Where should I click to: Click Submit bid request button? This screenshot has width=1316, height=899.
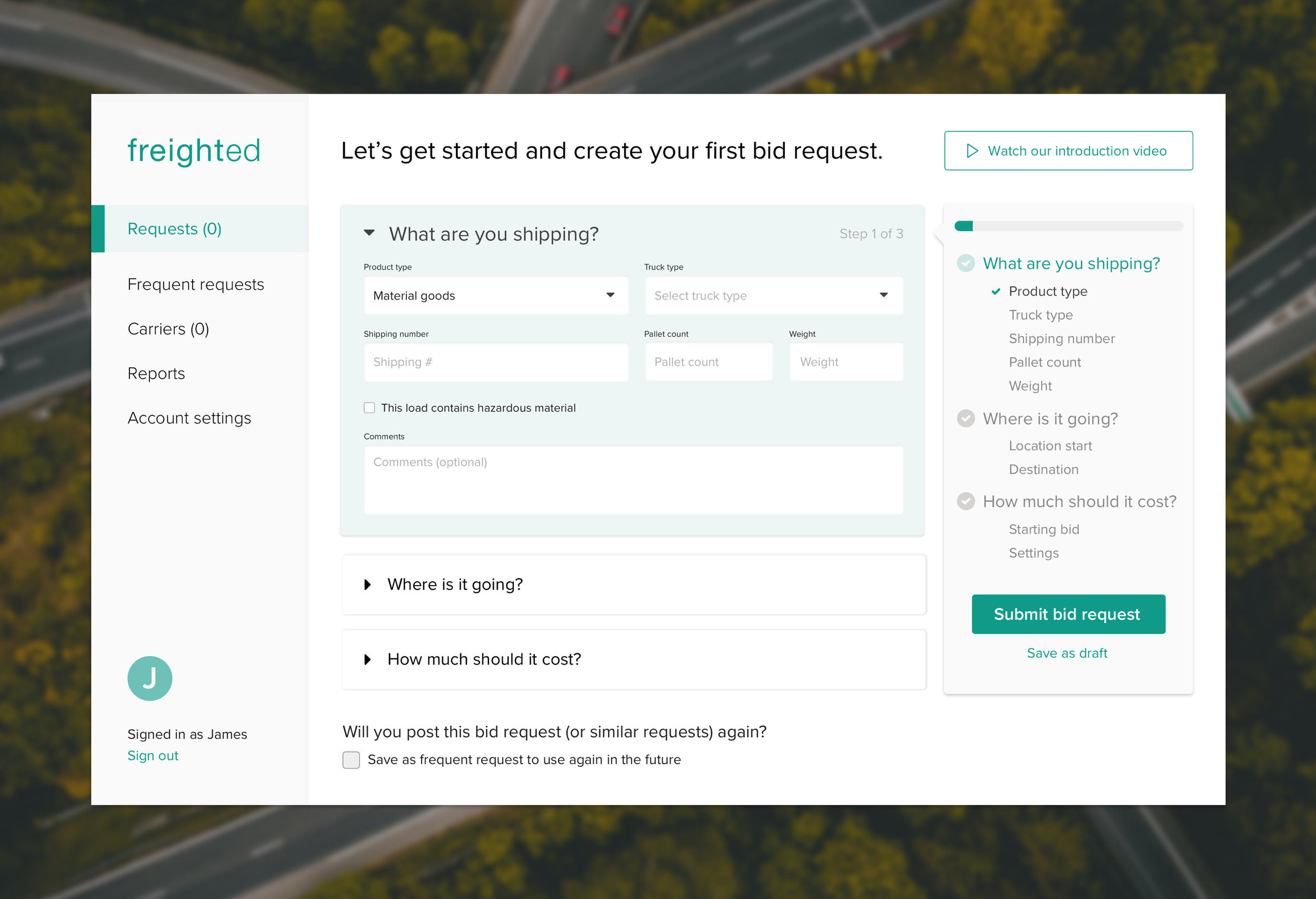(x=1069, y=614)
